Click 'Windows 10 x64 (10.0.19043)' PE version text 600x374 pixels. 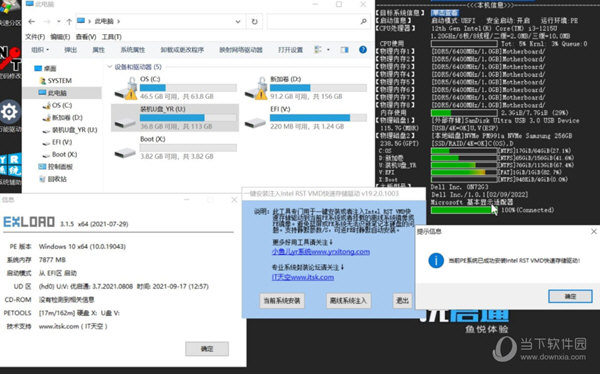82,246
